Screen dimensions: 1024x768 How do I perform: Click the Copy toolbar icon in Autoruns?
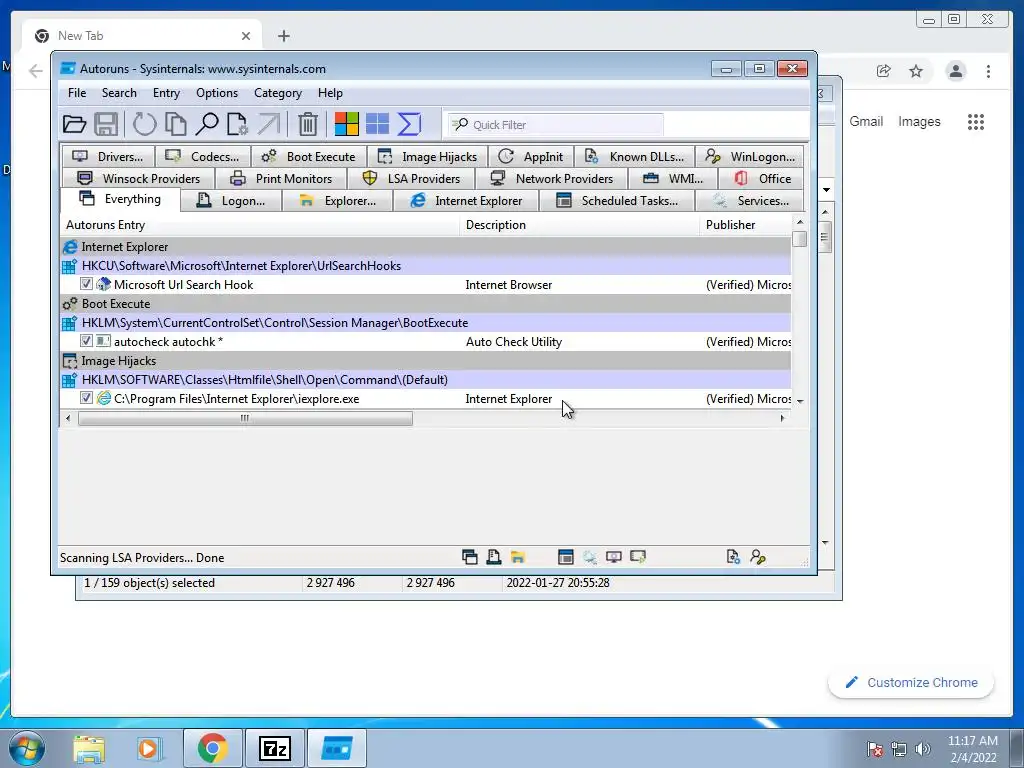coord(176,124)
